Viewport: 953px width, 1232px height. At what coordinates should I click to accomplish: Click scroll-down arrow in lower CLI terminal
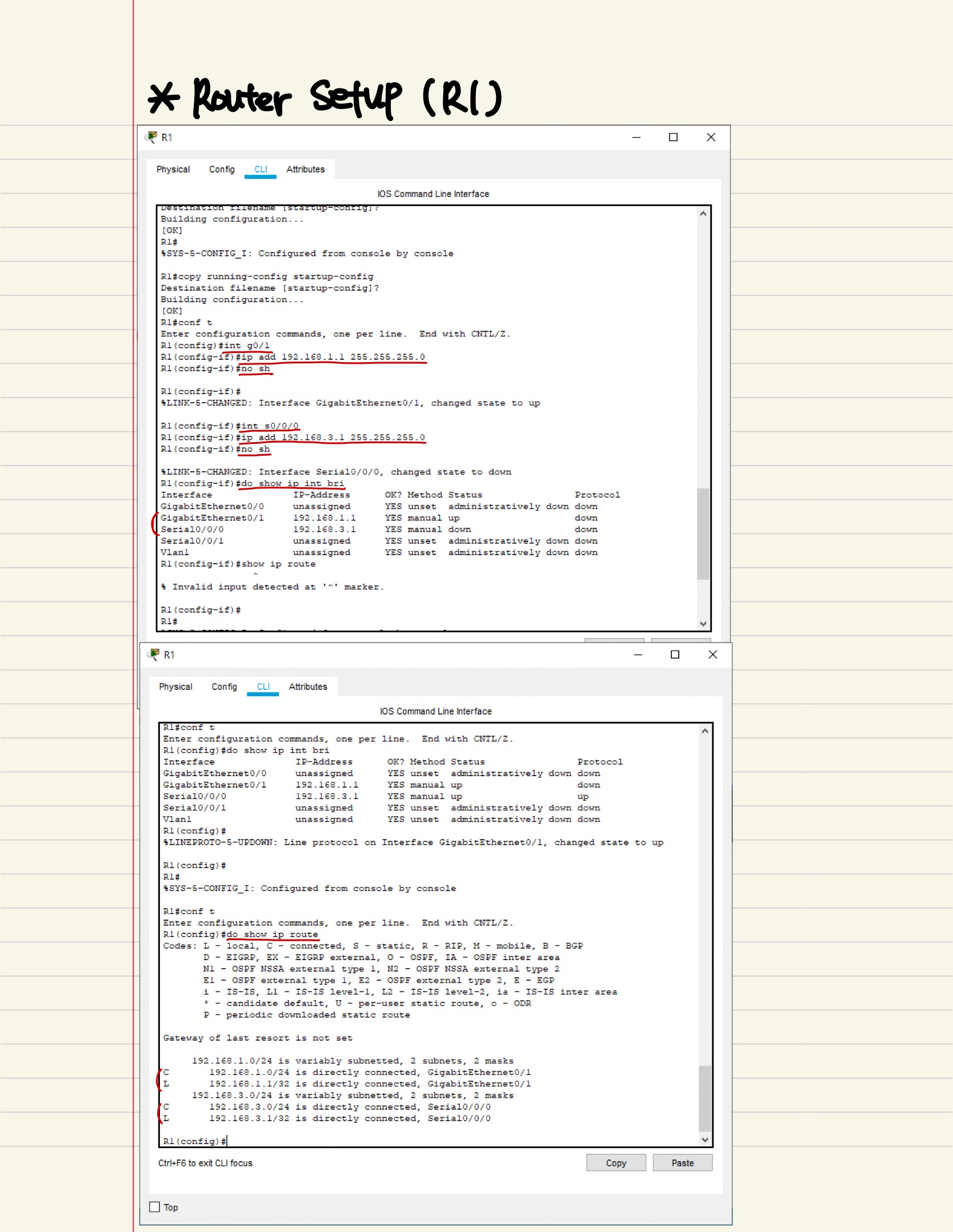tap(705, 1139)
